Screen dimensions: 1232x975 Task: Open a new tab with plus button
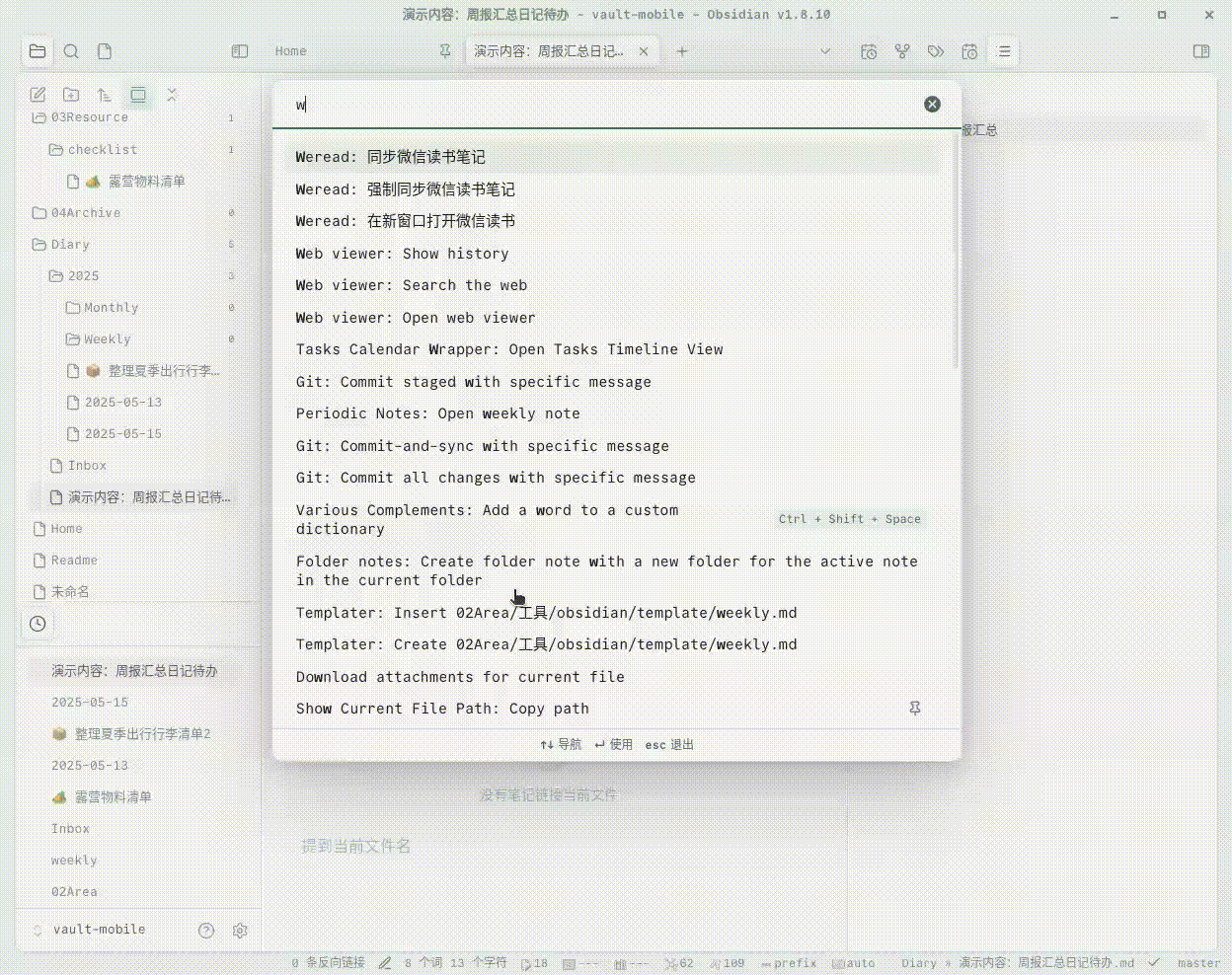682,51
